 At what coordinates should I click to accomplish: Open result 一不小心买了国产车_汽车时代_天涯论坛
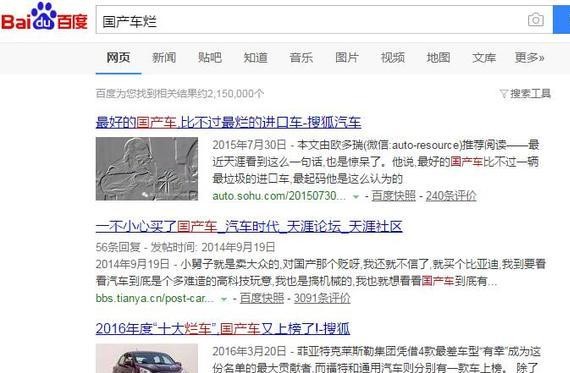(249, 227)
